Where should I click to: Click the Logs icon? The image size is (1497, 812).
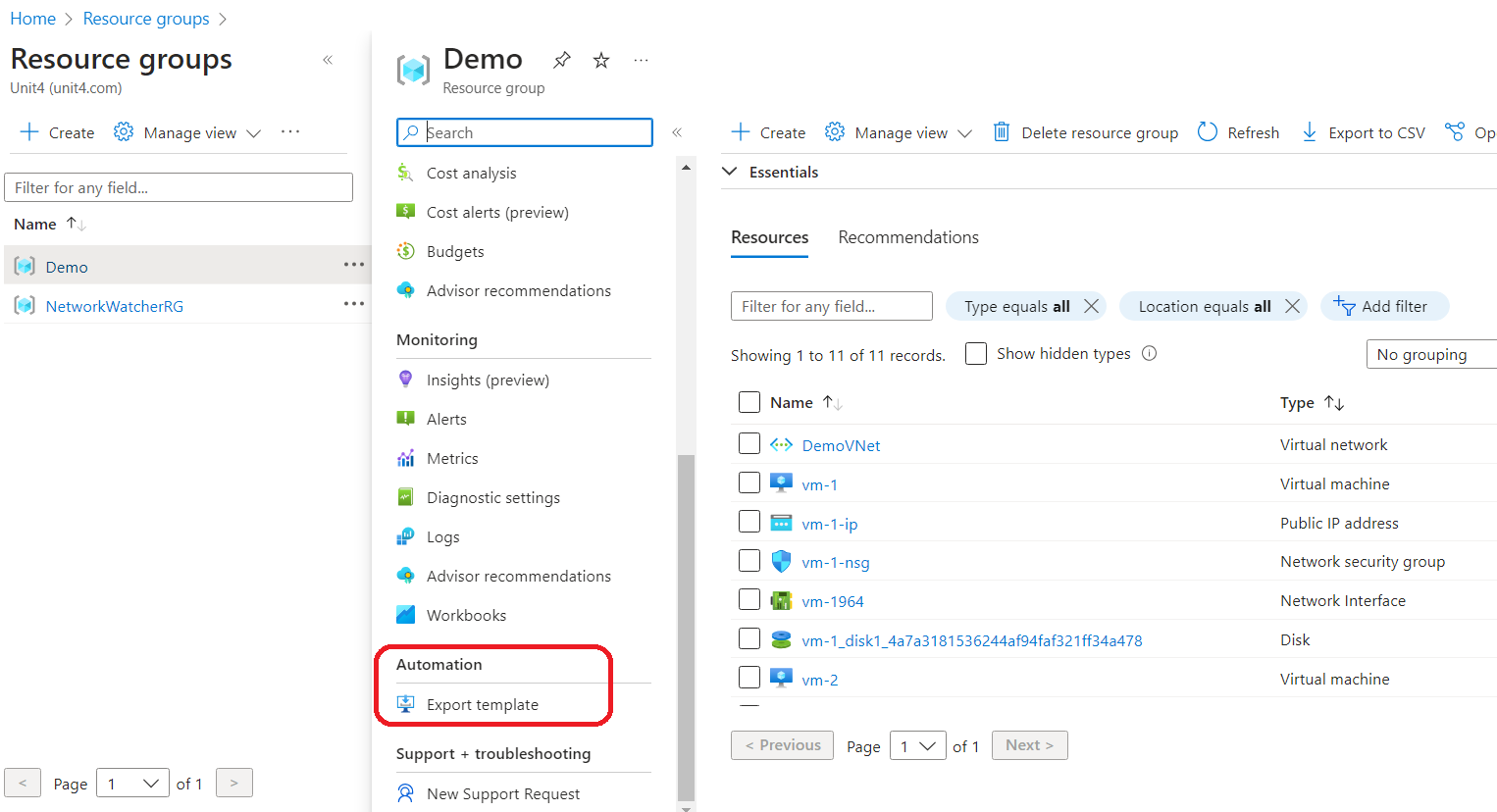[x=405, y=536]
